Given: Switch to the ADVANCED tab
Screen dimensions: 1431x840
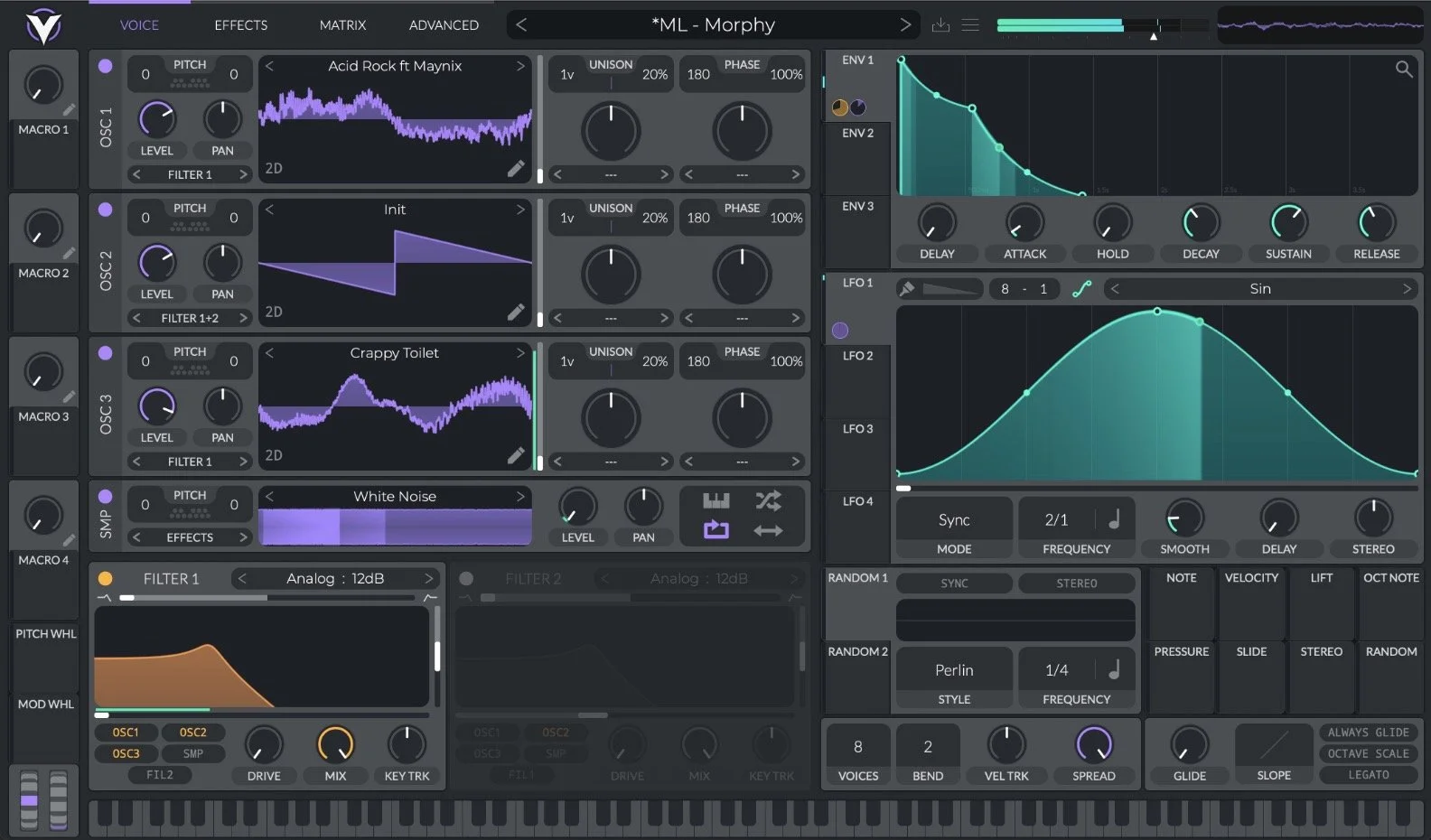Looking at the screenshot, I should pos(444,25).
